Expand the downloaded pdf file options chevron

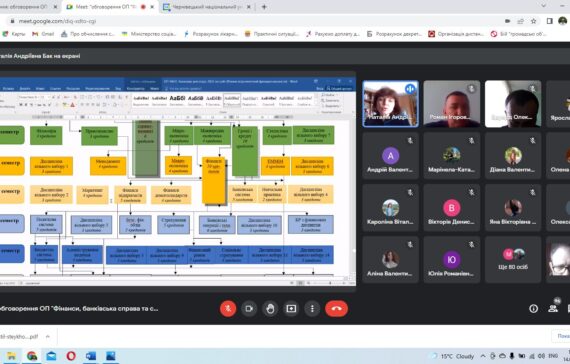click(48, 337)
